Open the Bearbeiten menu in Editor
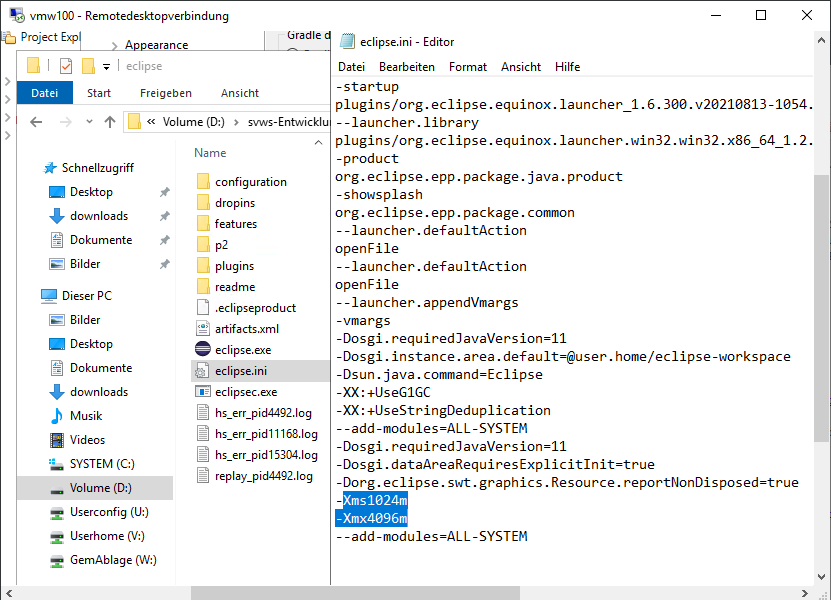 click(x=406, y=67)
